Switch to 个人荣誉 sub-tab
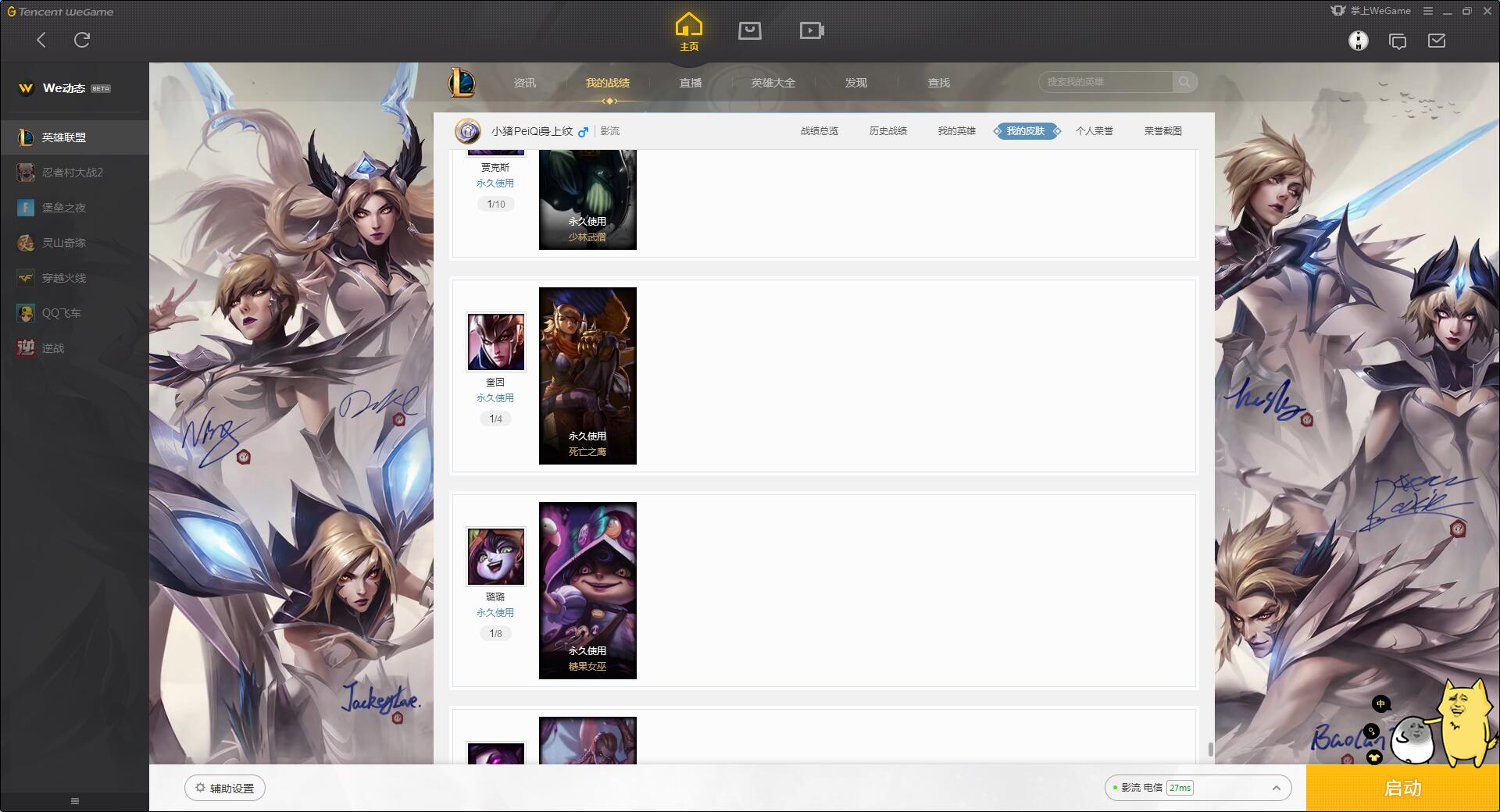Screen dimensions: 1500x812 pos(1095,131)
